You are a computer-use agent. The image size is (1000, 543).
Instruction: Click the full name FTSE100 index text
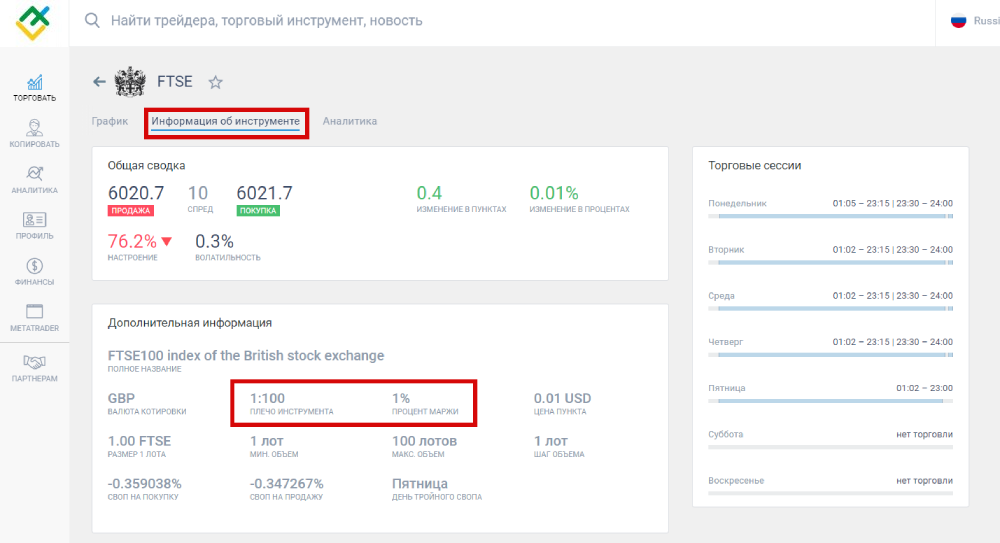246,355
